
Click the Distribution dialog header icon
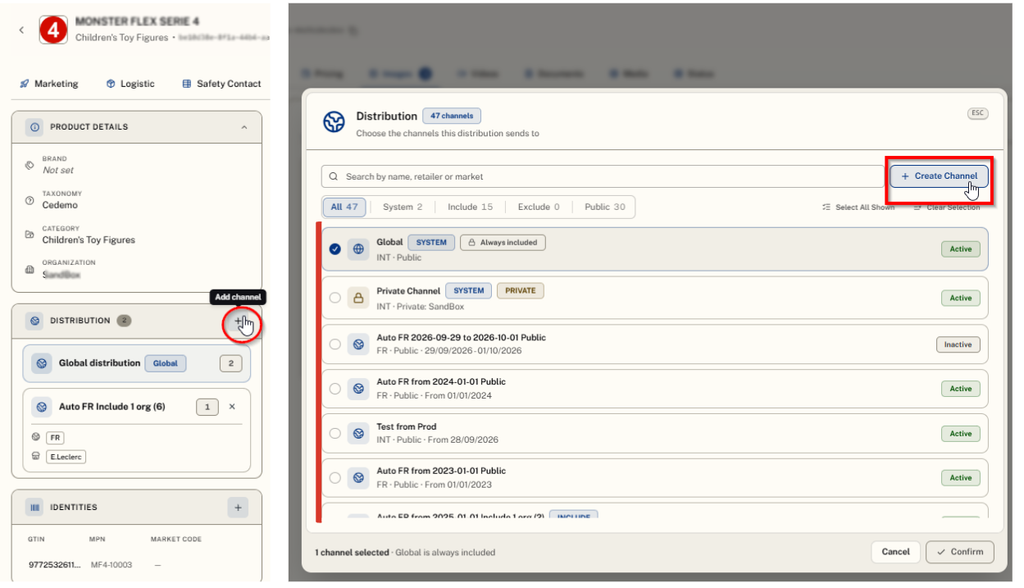pos(334,122)
